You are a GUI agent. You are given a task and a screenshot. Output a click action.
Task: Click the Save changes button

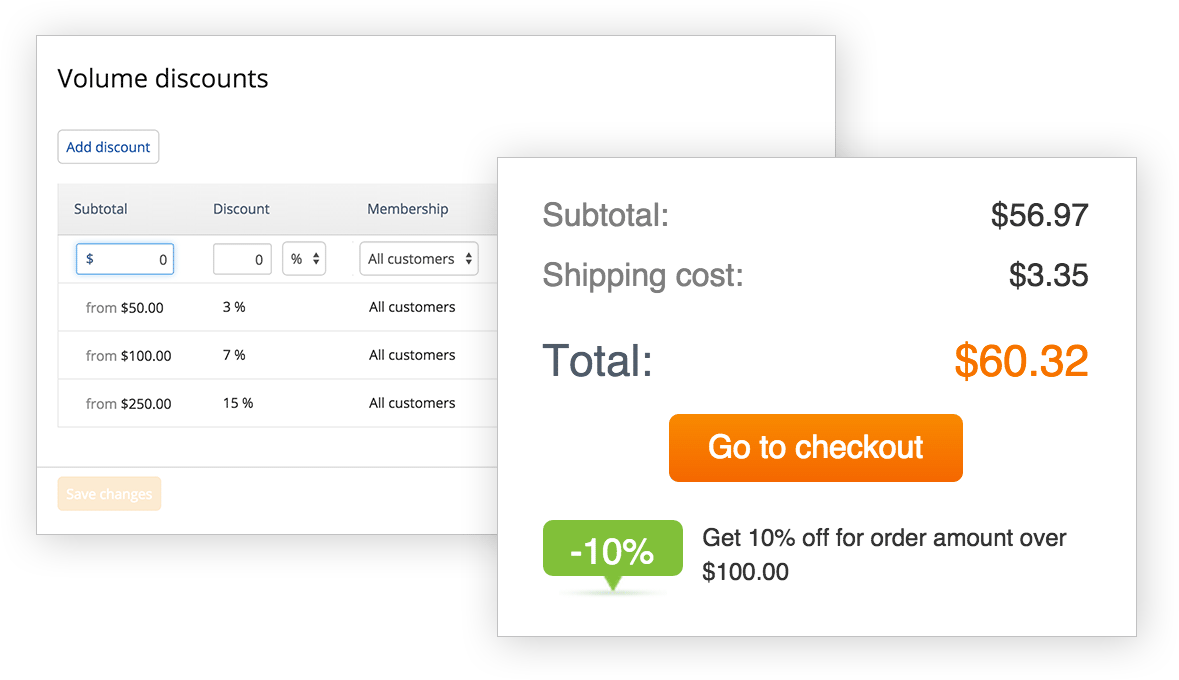(109, 494)
